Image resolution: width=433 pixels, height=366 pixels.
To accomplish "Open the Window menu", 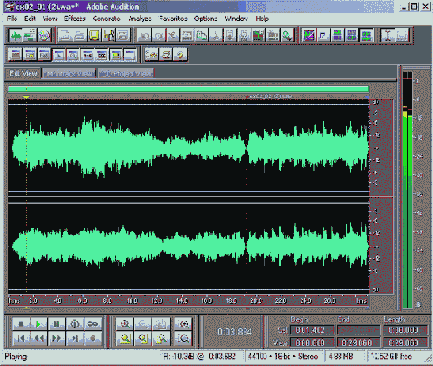I will [x=236, y=19].
